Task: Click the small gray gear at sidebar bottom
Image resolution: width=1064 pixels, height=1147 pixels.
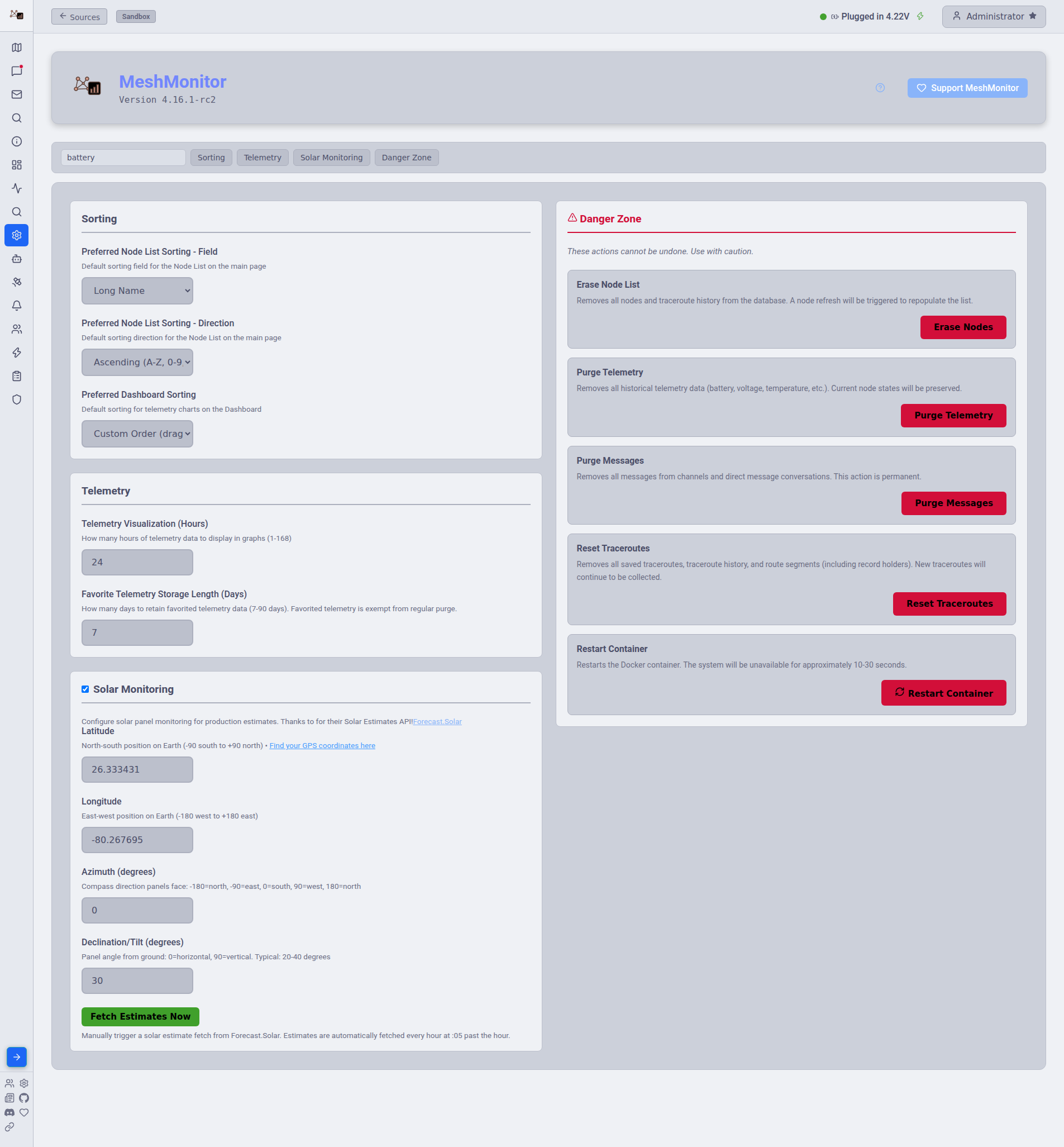Action: coord(24,1083)
